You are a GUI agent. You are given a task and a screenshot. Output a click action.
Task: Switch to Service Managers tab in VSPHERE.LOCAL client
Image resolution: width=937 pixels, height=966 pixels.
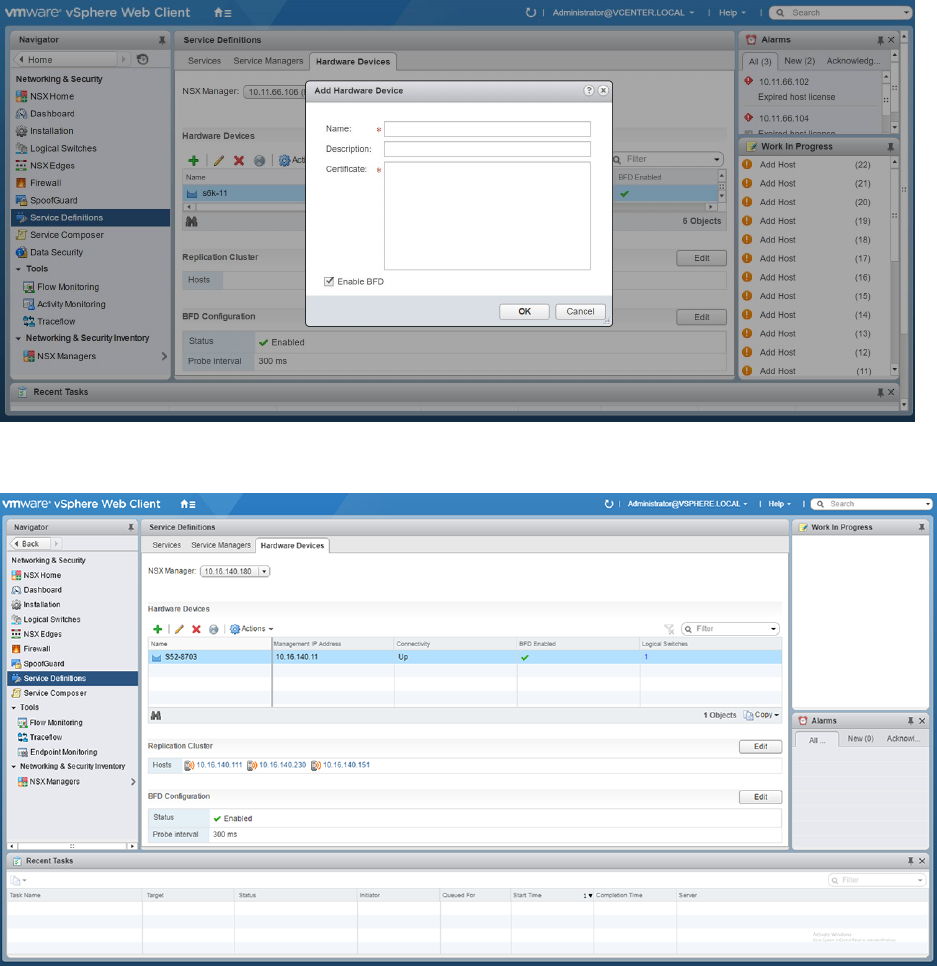tap(221, 545)
